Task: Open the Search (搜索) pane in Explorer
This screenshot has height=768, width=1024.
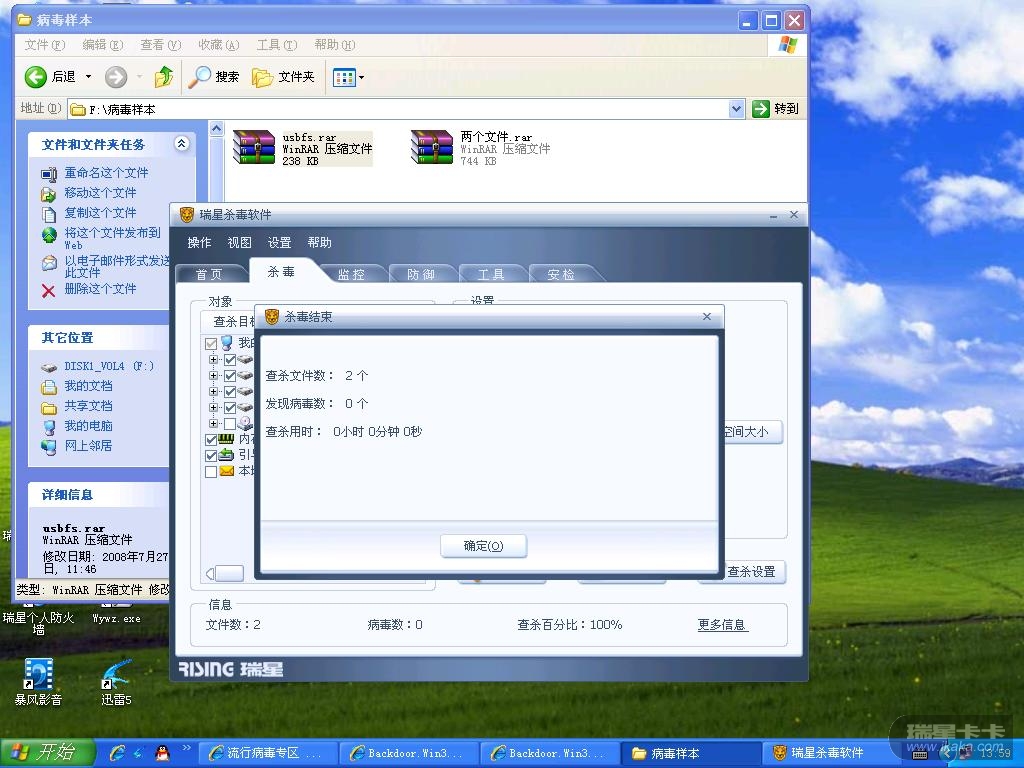Action: tap(214, 77)
